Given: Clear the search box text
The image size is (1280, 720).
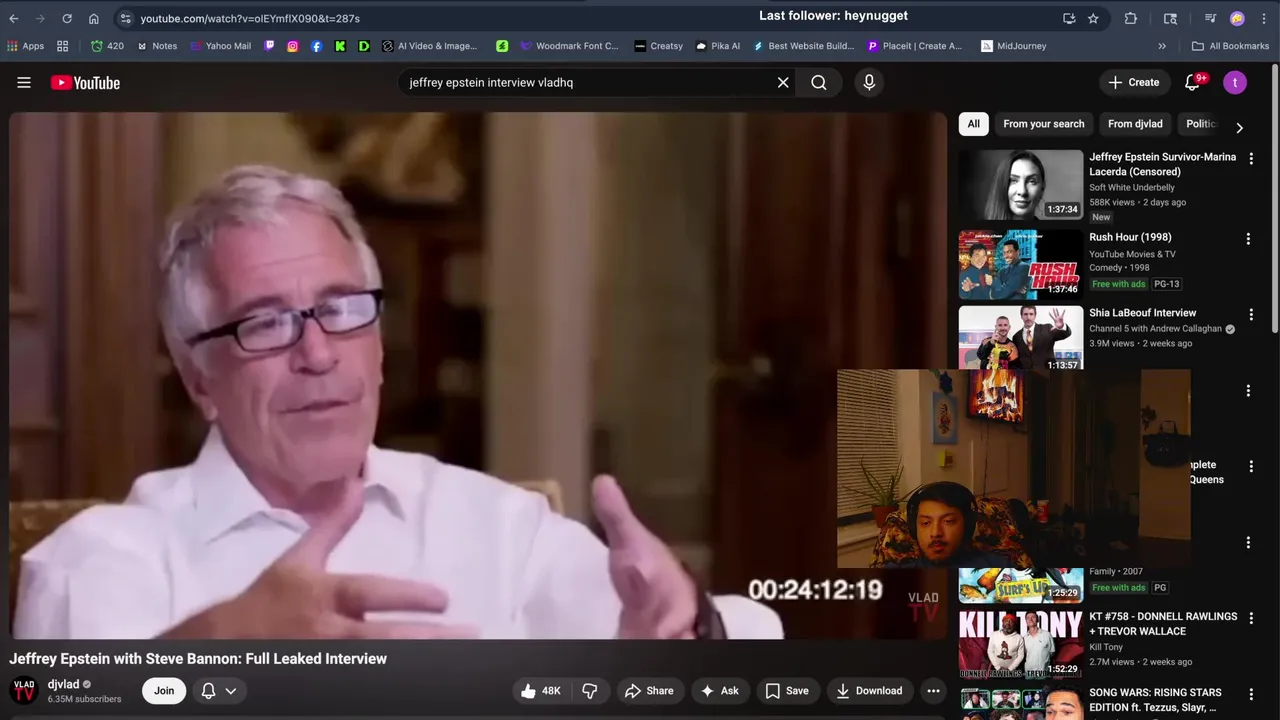Looking at the screenshot, I should pyautogui.click(x=783, y=83).
